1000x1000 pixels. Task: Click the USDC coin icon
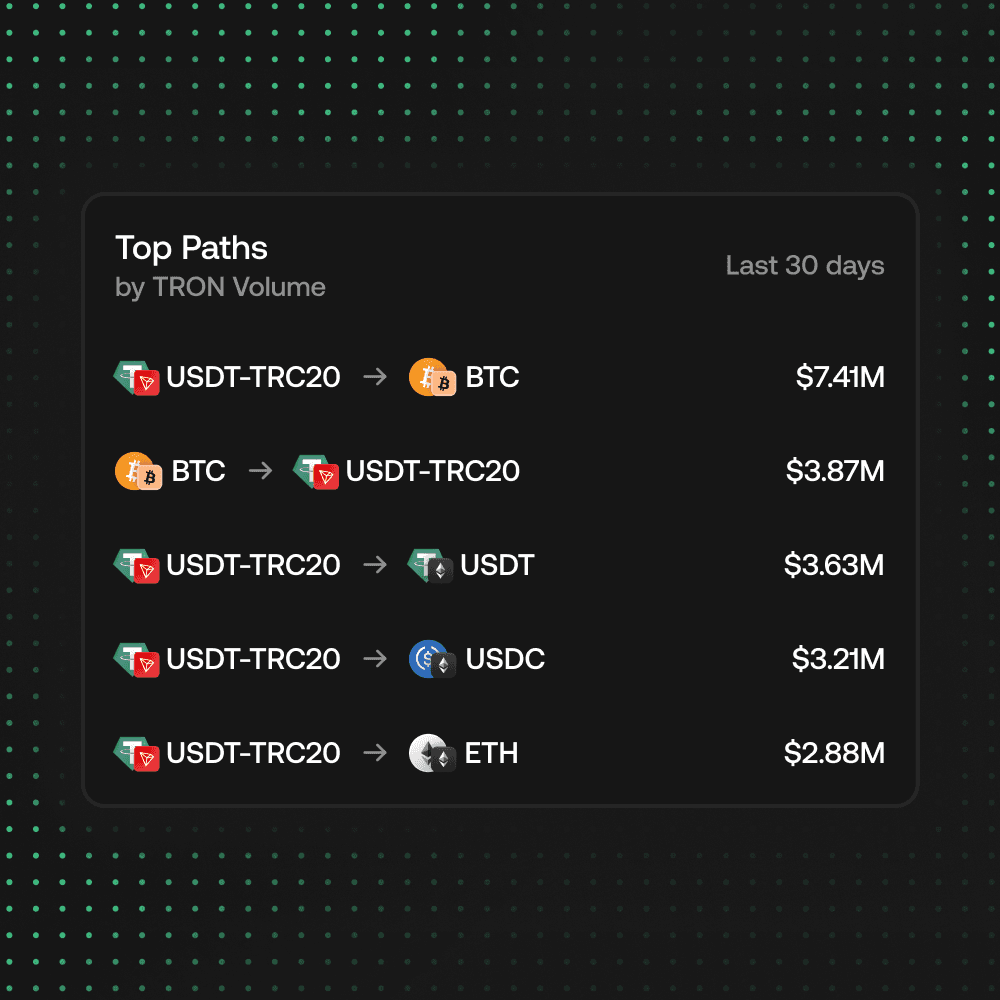pos(432,659)
